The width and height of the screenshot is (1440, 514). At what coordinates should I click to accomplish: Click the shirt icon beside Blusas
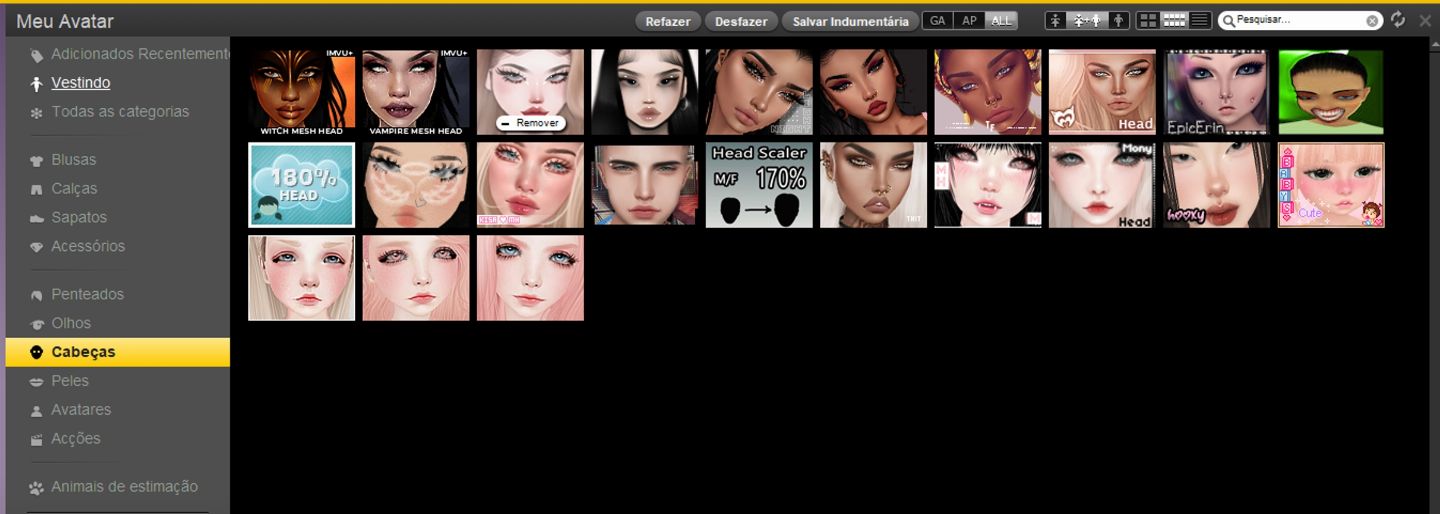coord(37,160)
